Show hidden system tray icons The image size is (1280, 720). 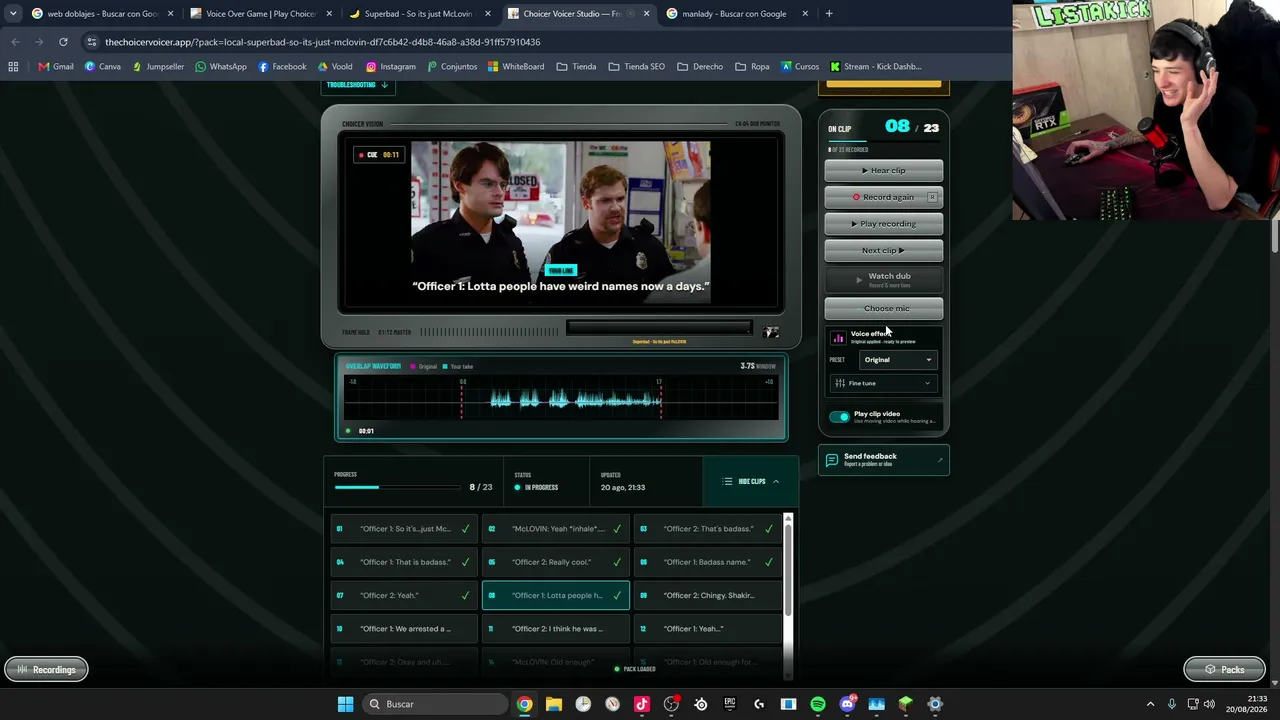coord(1150,704)
